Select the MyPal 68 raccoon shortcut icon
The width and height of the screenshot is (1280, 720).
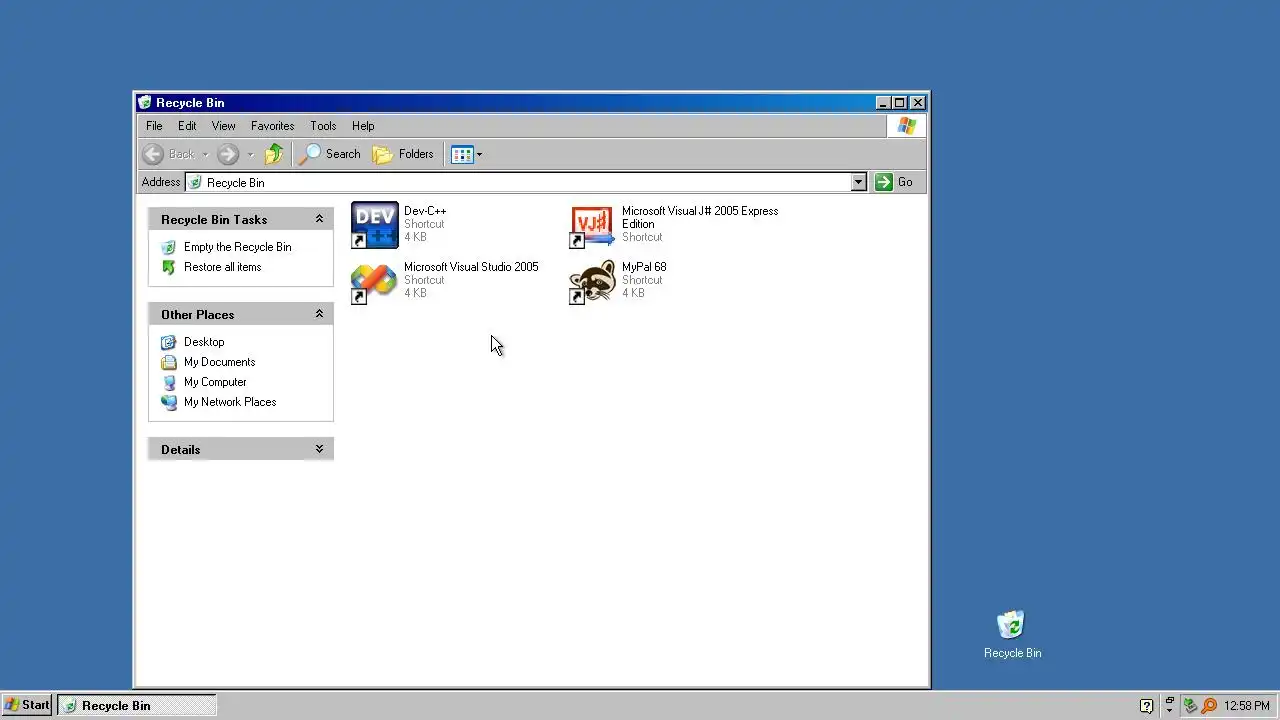[592, 281]
